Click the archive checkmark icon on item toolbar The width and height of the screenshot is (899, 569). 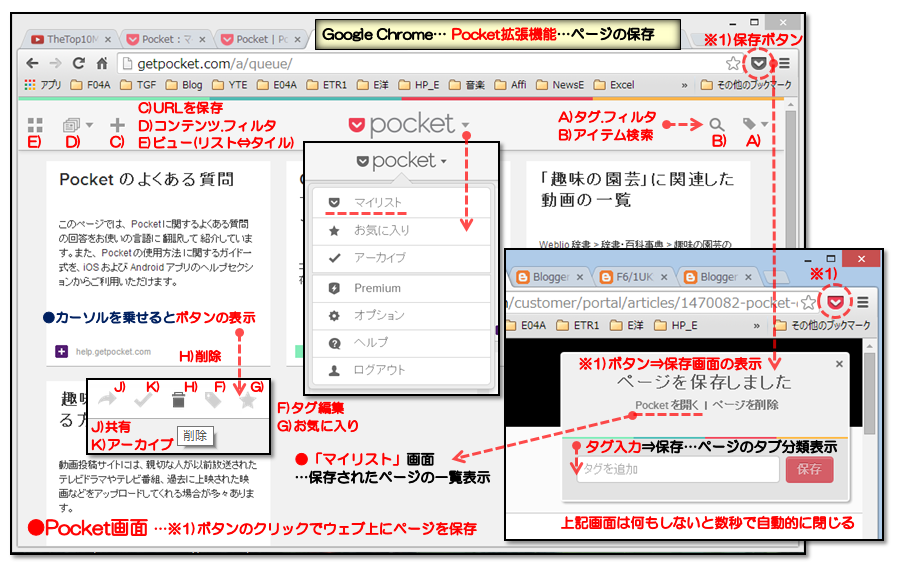tap(143, 400)
